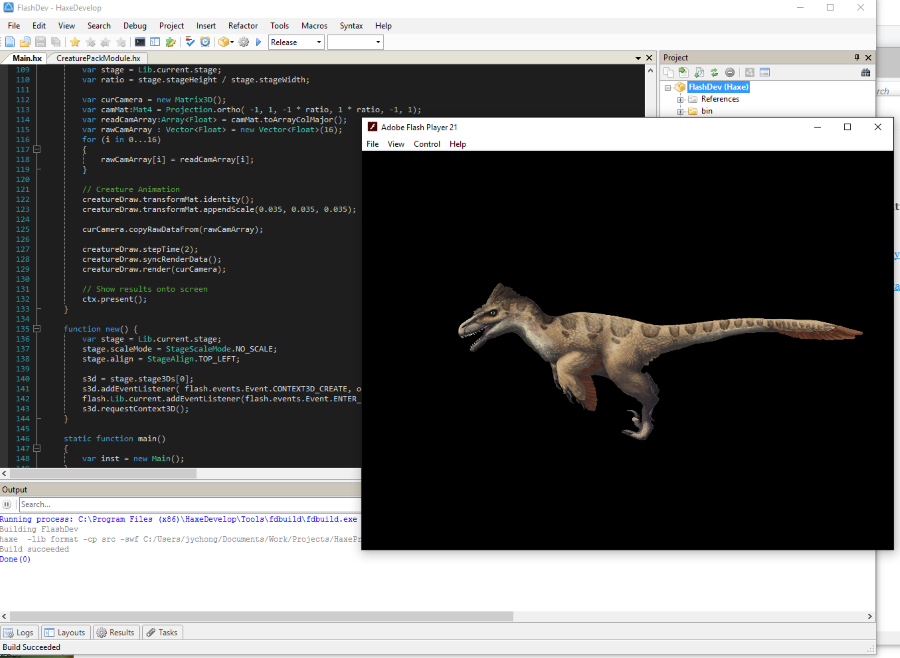Open the Refactor menu
The height and width of the screenshot is (658, 900).
tap(242, 26)
